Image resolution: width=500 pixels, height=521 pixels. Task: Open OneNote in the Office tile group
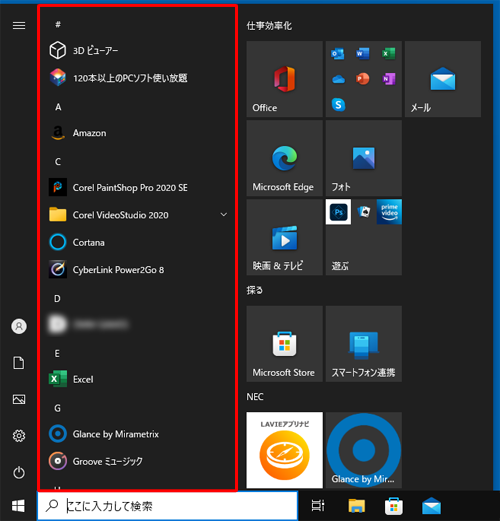389,79
